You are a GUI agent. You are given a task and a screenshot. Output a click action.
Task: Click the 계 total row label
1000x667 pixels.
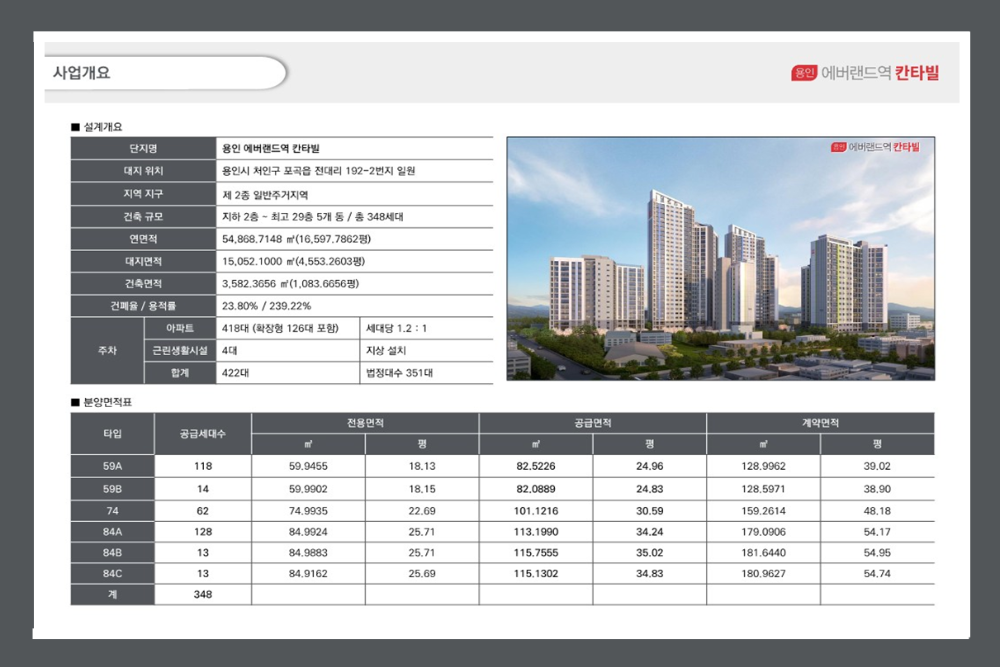click(112, 594)
